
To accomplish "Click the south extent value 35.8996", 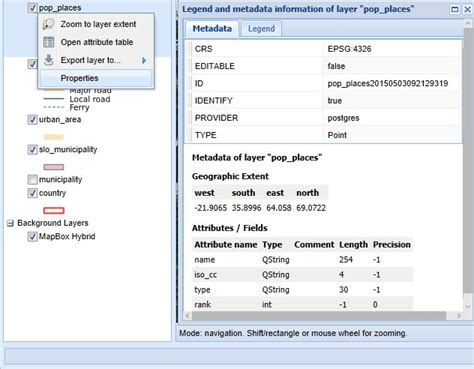I will [x=246, y=208].
